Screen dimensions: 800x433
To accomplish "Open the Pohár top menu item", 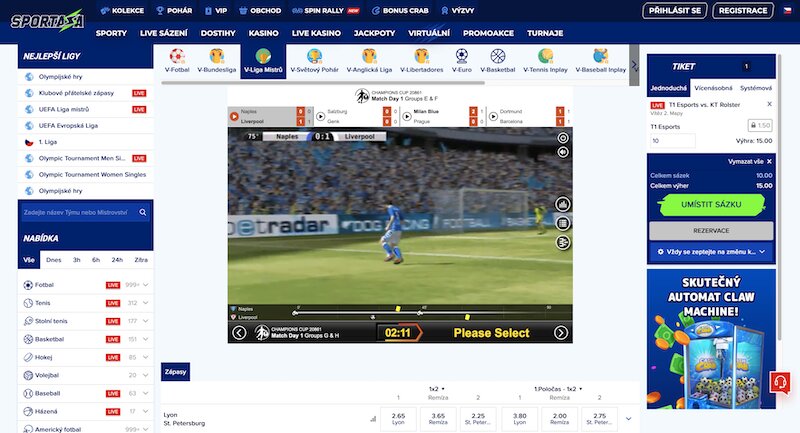I will (174, 10).
